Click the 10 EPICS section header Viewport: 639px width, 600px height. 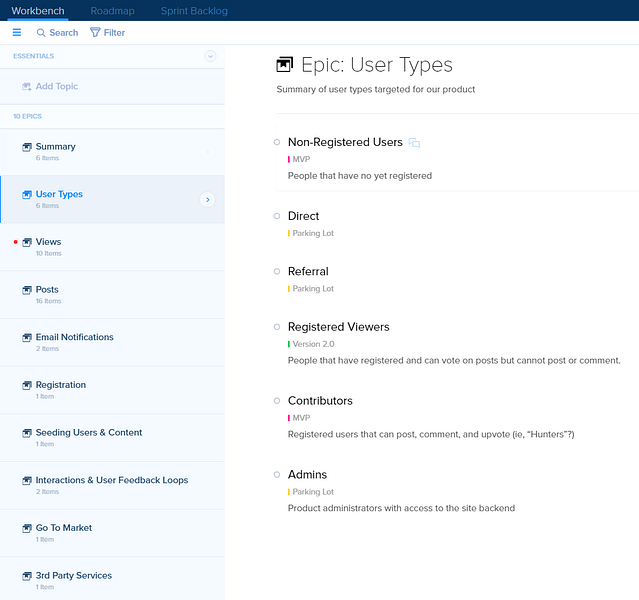tap(27, 116)
